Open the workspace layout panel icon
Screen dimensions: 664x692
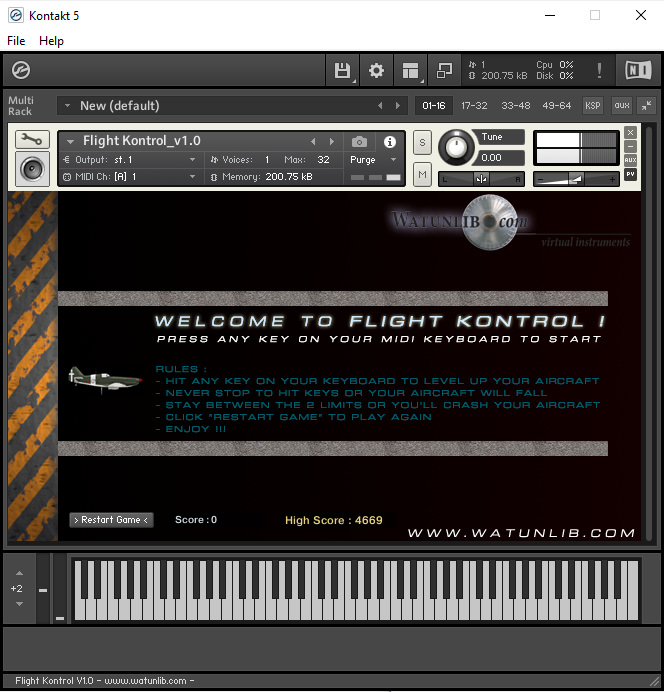[x=410, y=71]
